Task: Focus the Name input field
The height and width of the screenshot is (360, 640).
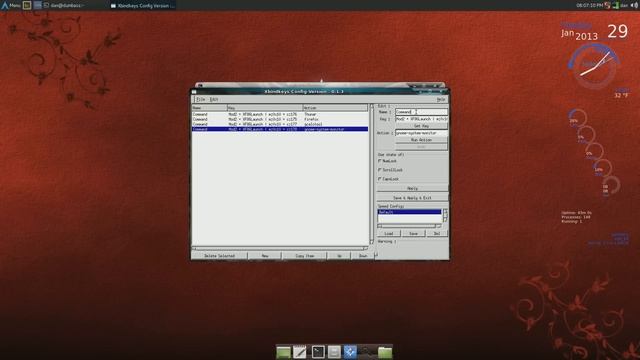Action: pos(421,112)
